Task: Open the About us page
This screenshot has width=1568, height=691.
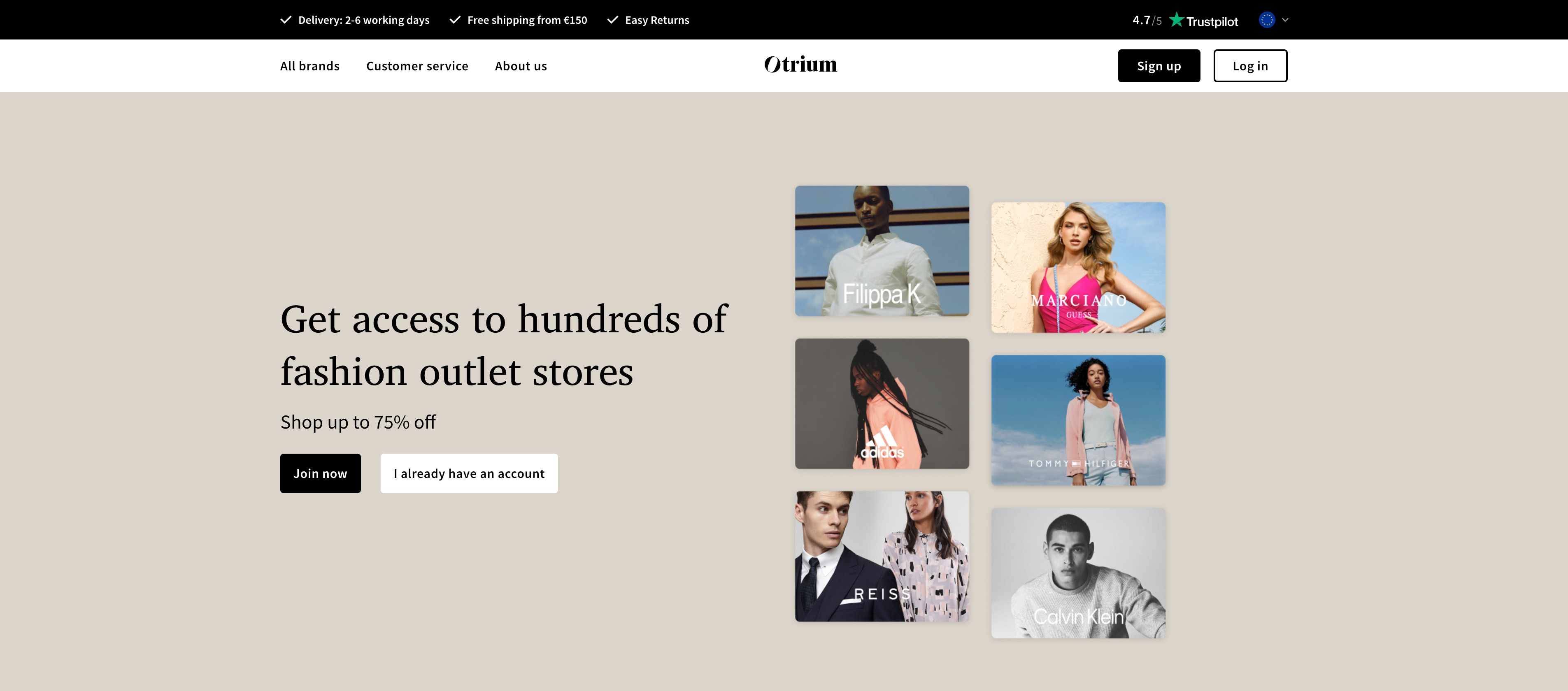Action: click(521, 66)
